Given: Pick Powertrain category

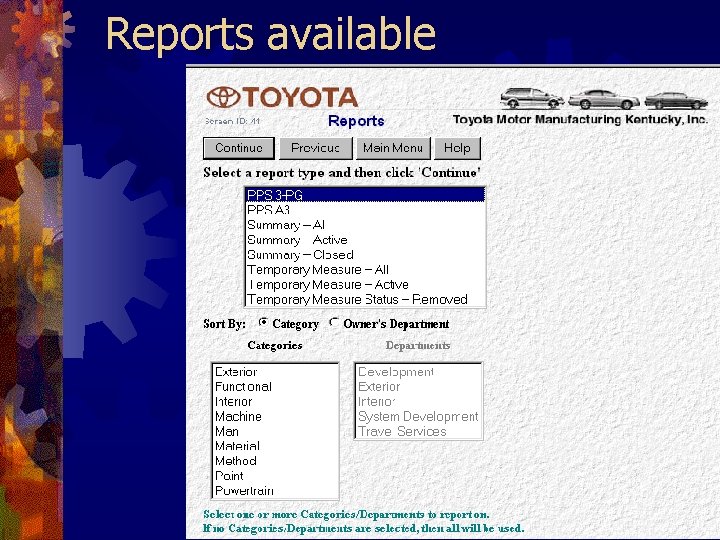Looking at the screenshot, I should pyautogui.click(x=275, y=491).
